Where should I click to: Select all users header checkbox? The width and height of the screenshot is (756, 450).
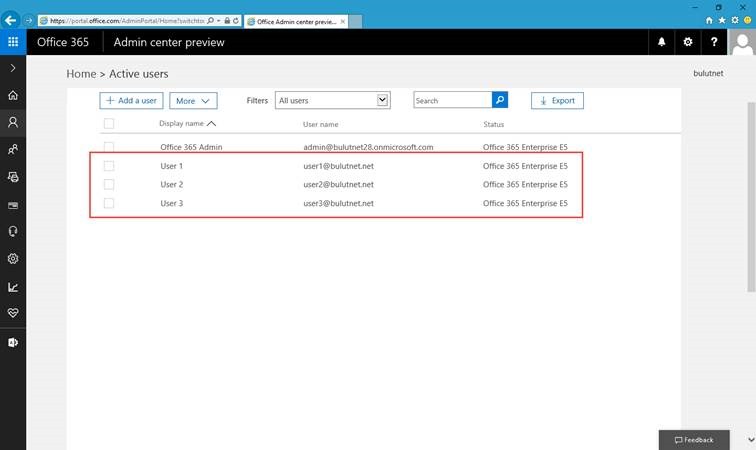pyautogui.click(x=109, y=123)
